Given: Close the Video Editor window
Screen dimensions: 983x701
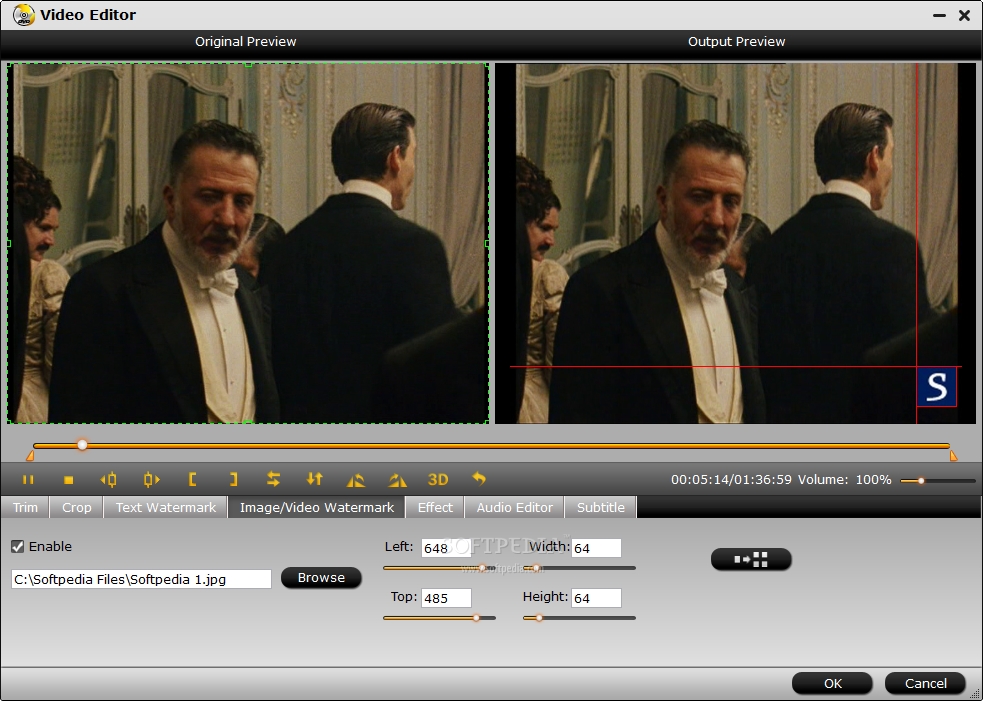Looking at the screenshot, I should click(x=965, y=15).
